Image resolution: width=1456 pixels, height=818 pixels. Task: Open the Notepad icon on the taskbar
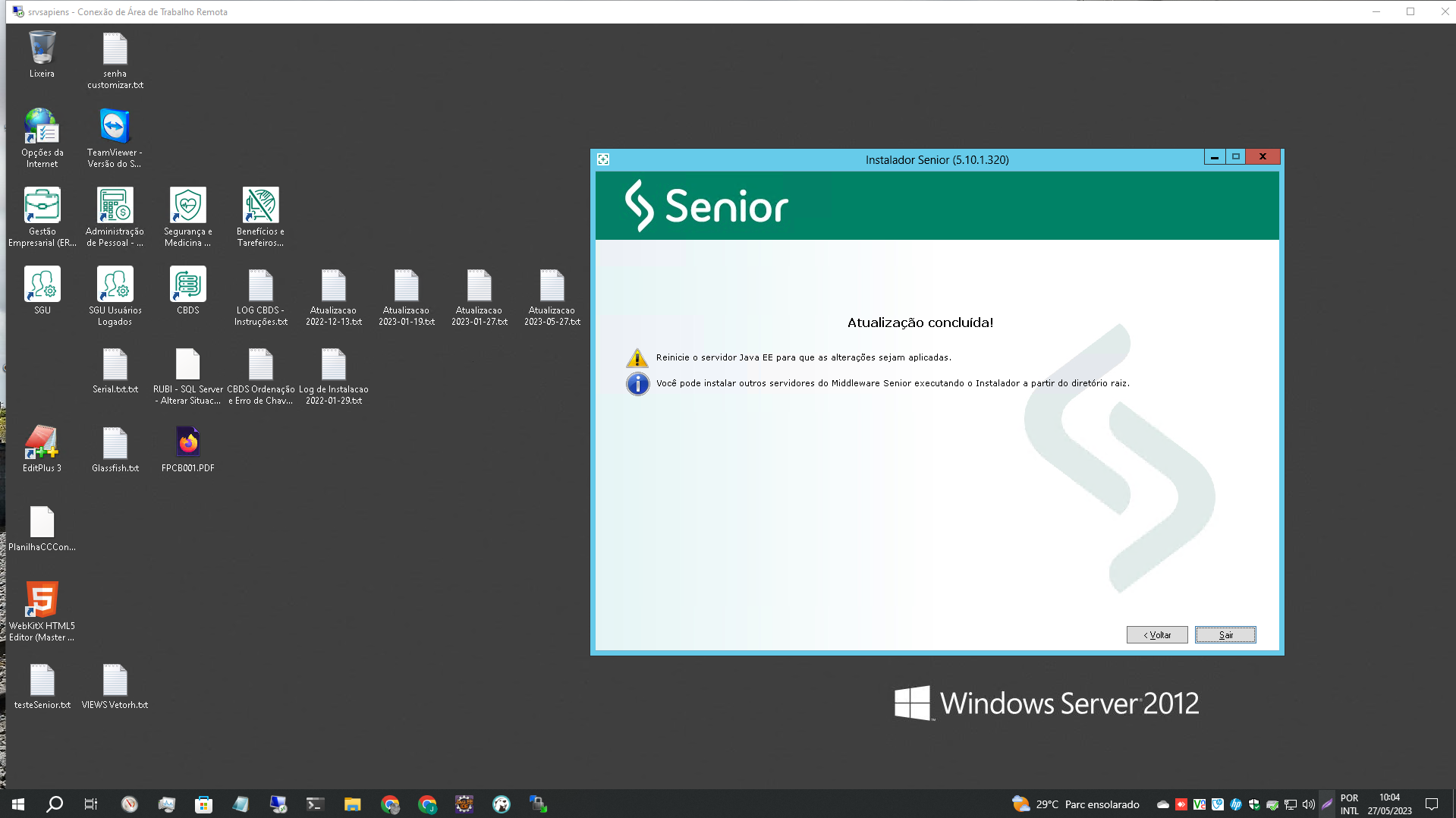coord(241,804)
